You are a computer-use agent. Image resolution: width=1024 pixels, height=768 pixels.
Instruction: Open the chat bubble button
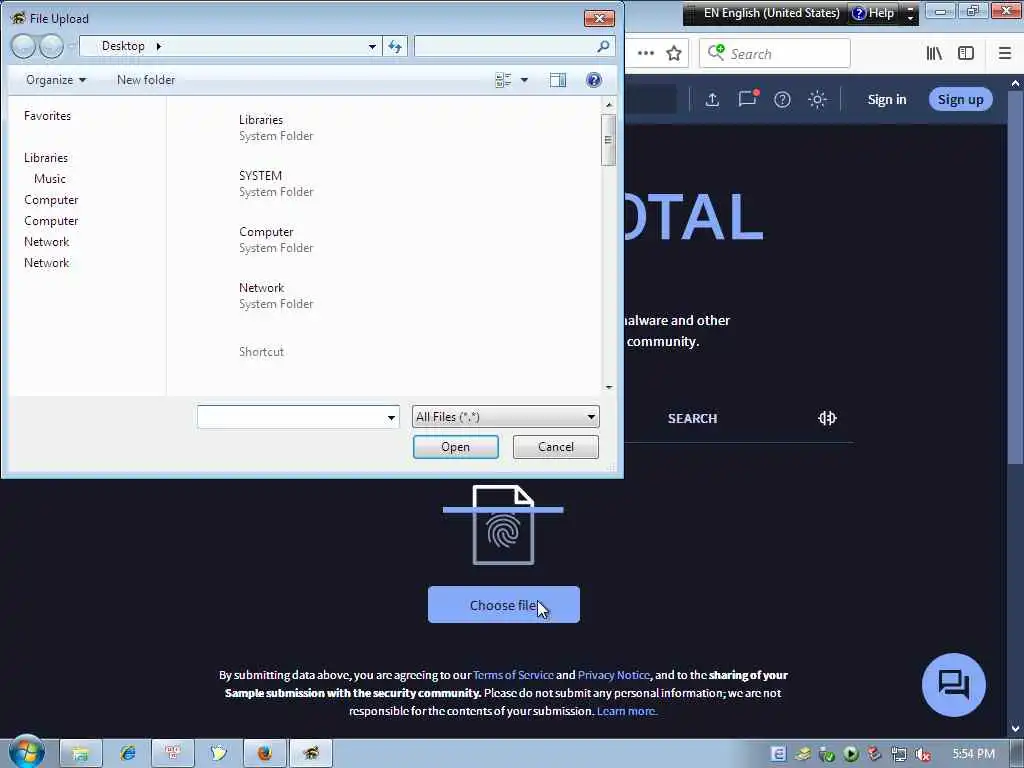click(953, 684)
